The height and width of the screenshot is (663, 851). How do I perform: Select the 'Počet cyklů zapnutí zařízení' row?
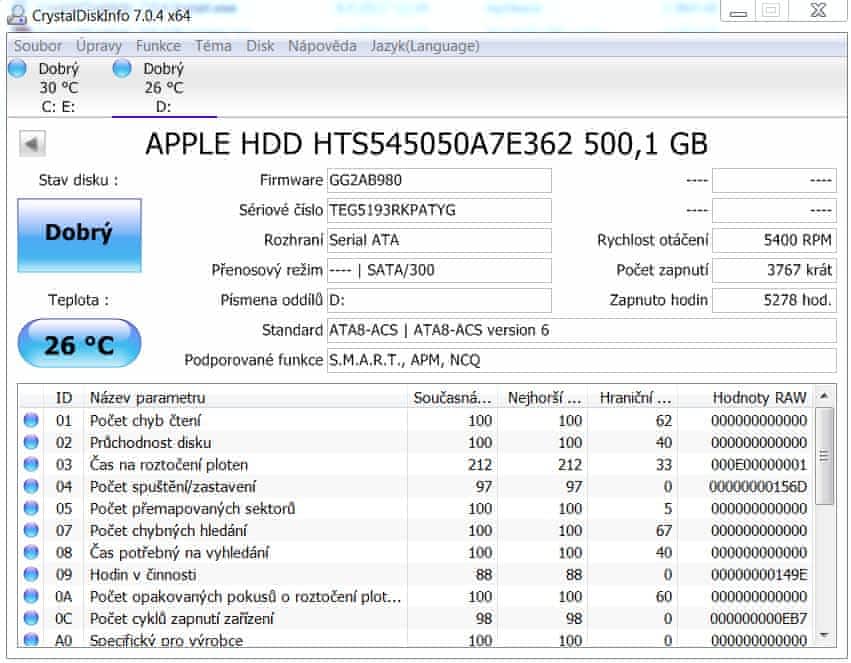416,618
